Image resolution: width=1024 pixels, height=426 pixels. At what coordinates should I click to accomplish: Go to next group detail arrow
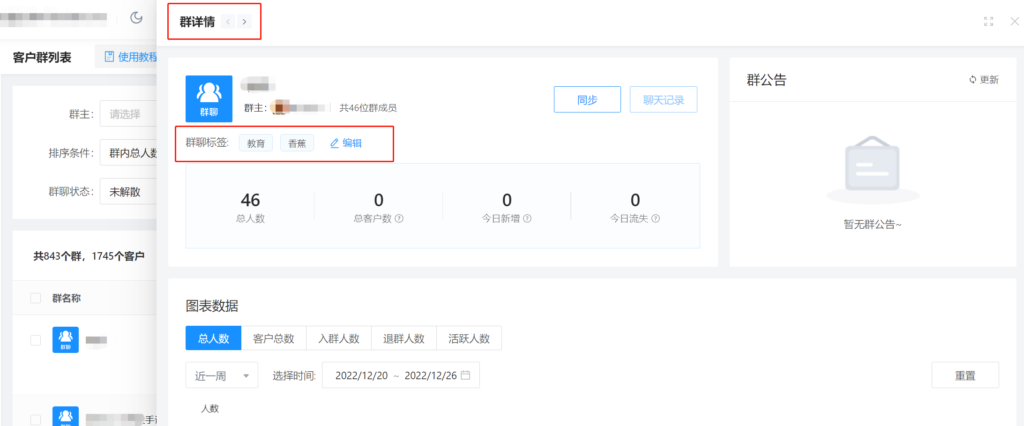coord(244,22)
